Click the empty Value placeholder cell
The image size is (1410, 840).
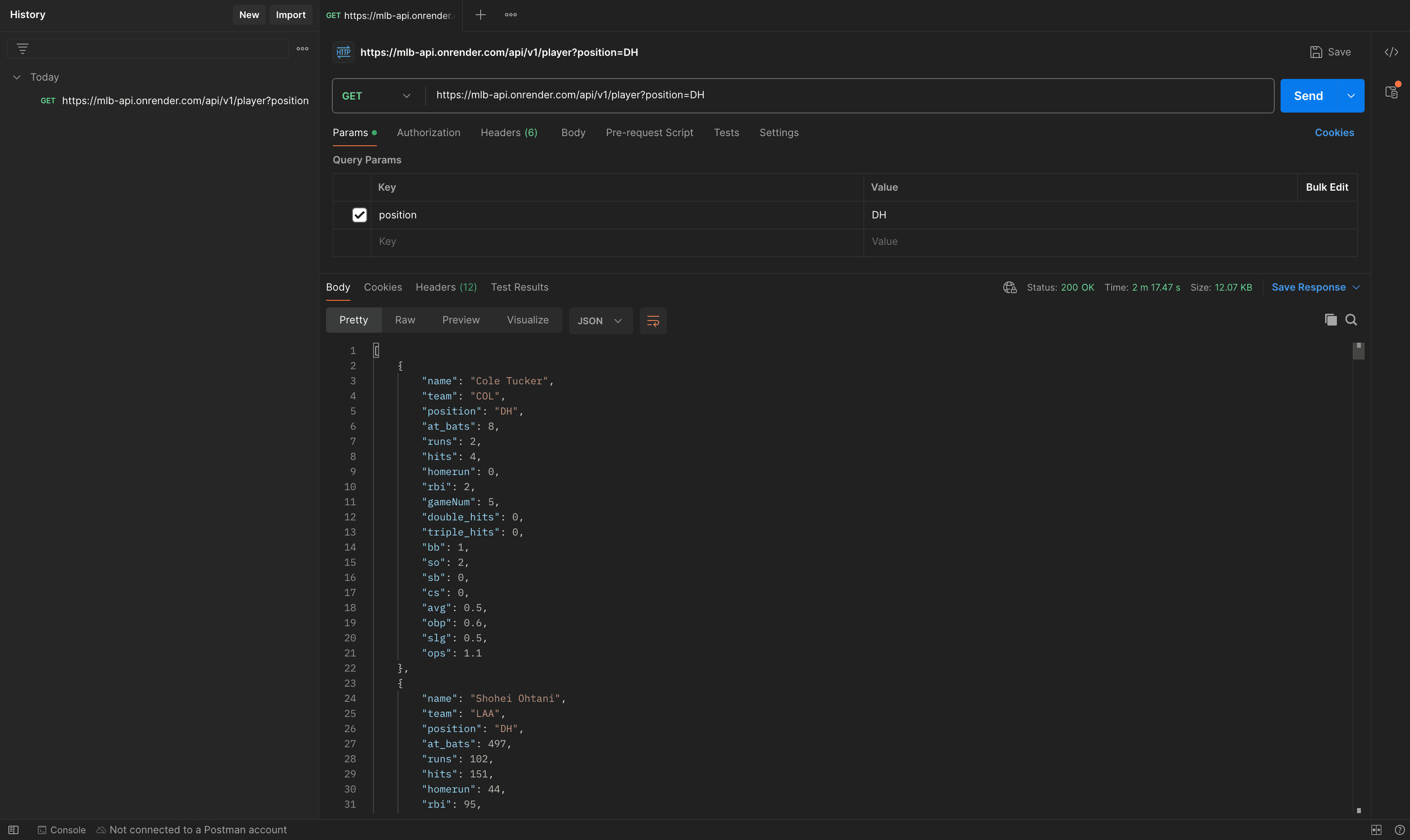[1110, 241]
